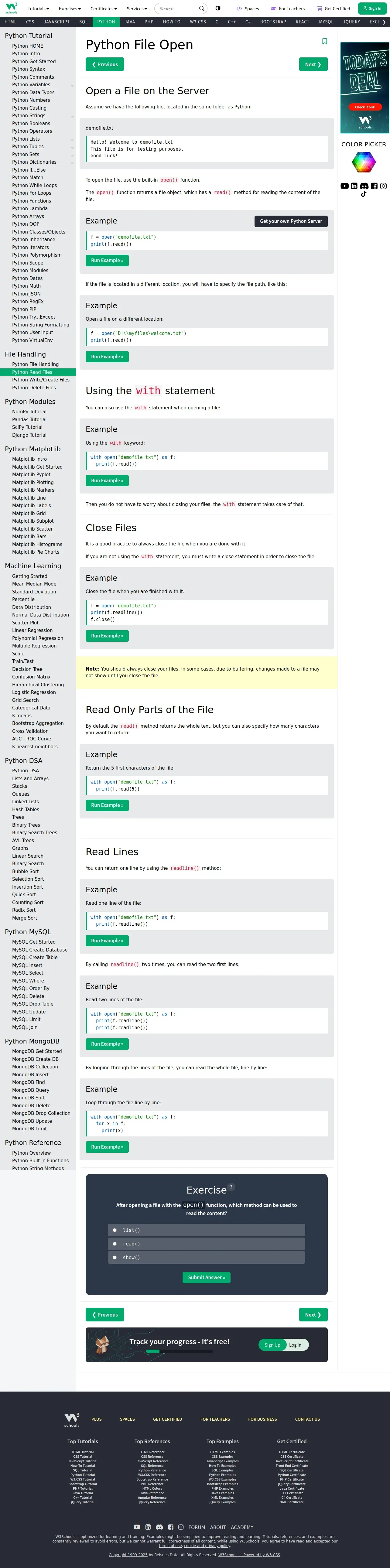This screenshot has width=390, height=1568.
Task: Open the Tutorials dropdown menu
Action: tap(38, 9)
